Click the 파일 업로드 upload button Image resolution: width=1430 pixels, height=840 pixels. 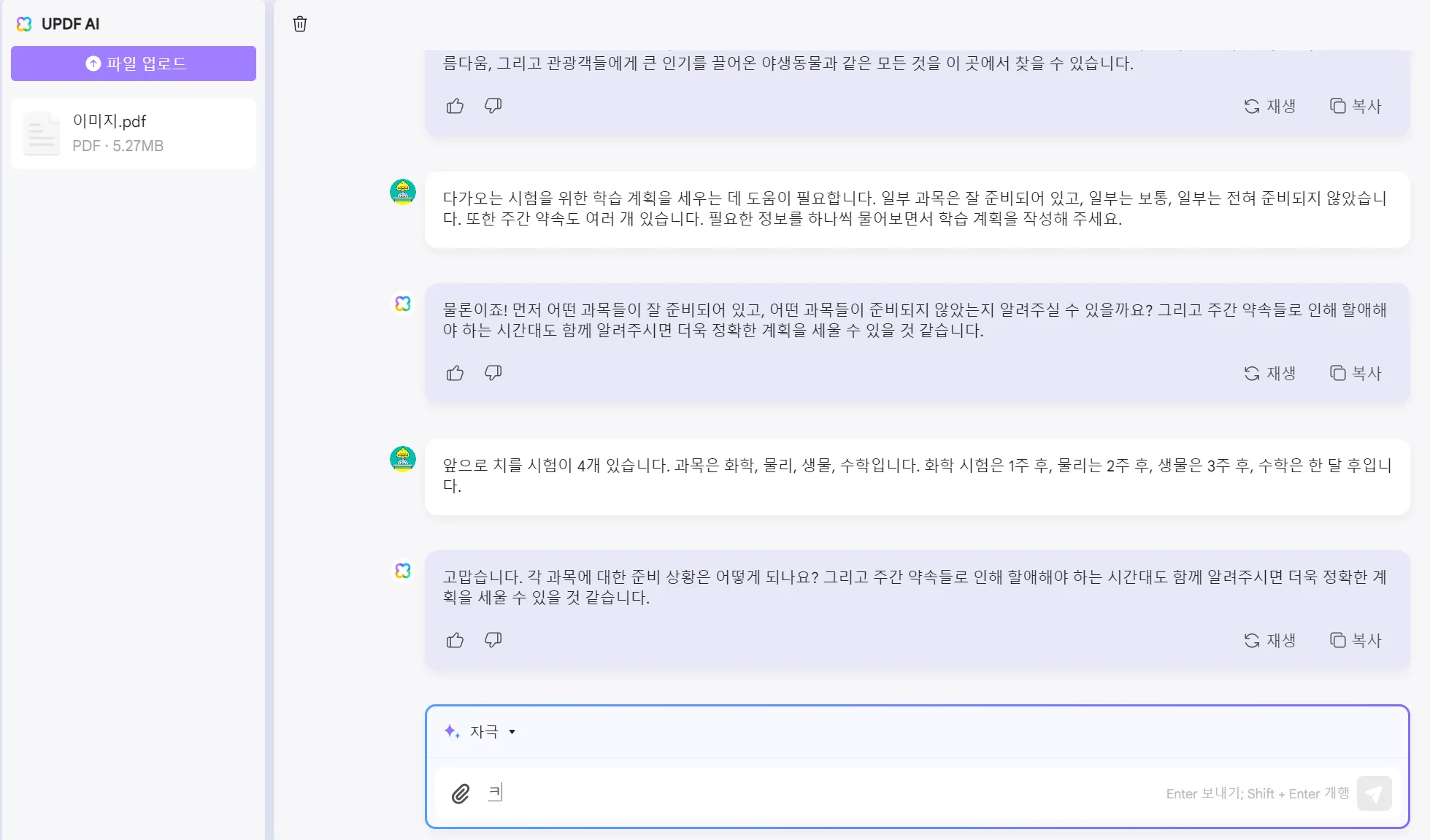(x=134, y=63)
